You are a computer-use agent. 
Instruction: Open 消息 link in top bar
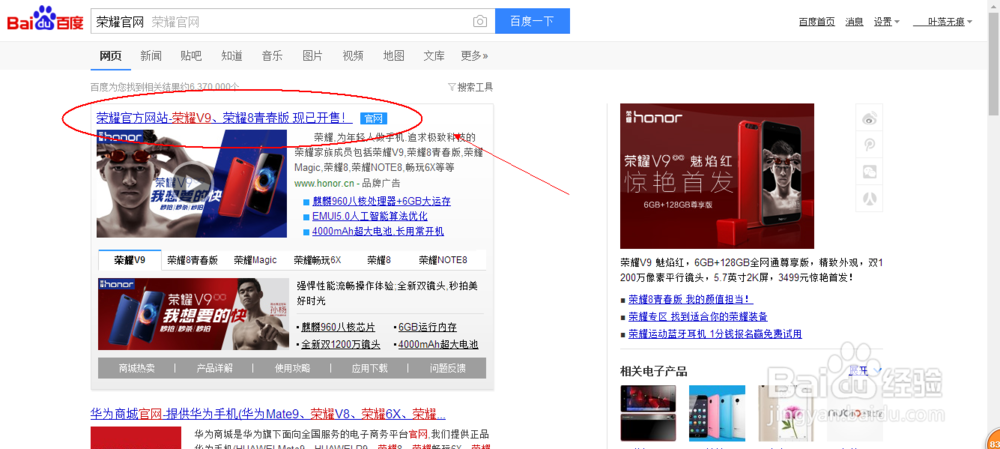[854, 22]
